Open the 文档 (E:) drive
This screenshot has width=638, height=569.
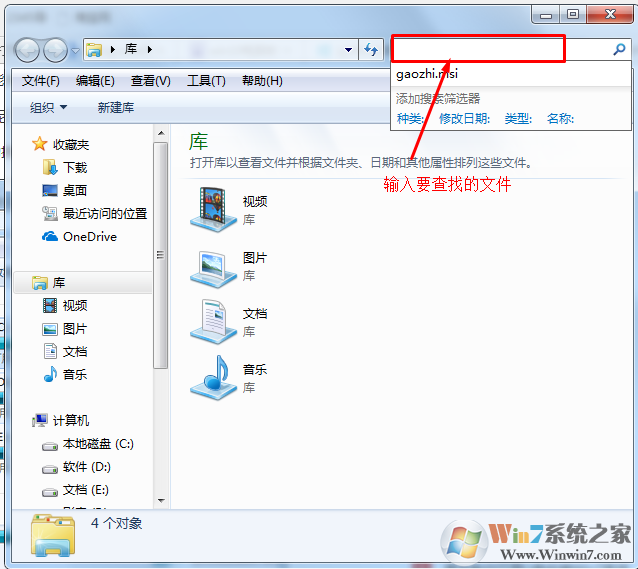pos(86,490)
